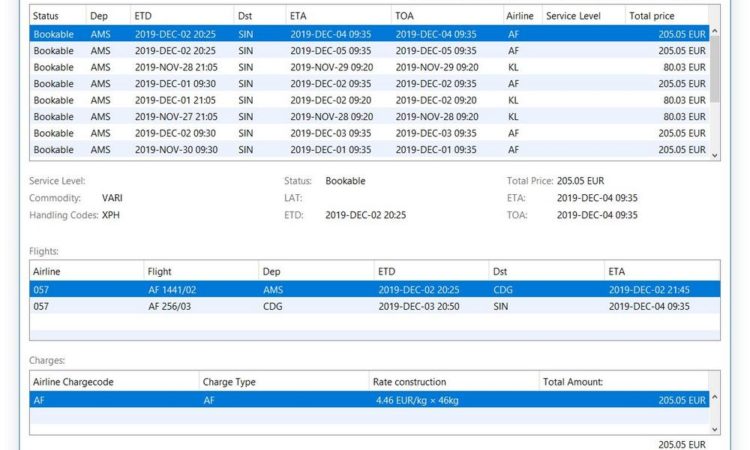750x450 pixels.
Task: Select offer departing 2019-NOV-30 09:30
Action: pos(369,150)
